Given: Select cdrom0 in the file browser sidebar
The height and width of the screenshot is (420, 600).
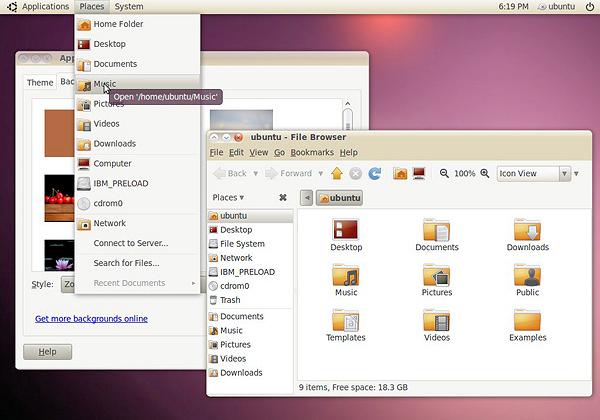Looking at the screenshot, I should click(x=251, y=286).
